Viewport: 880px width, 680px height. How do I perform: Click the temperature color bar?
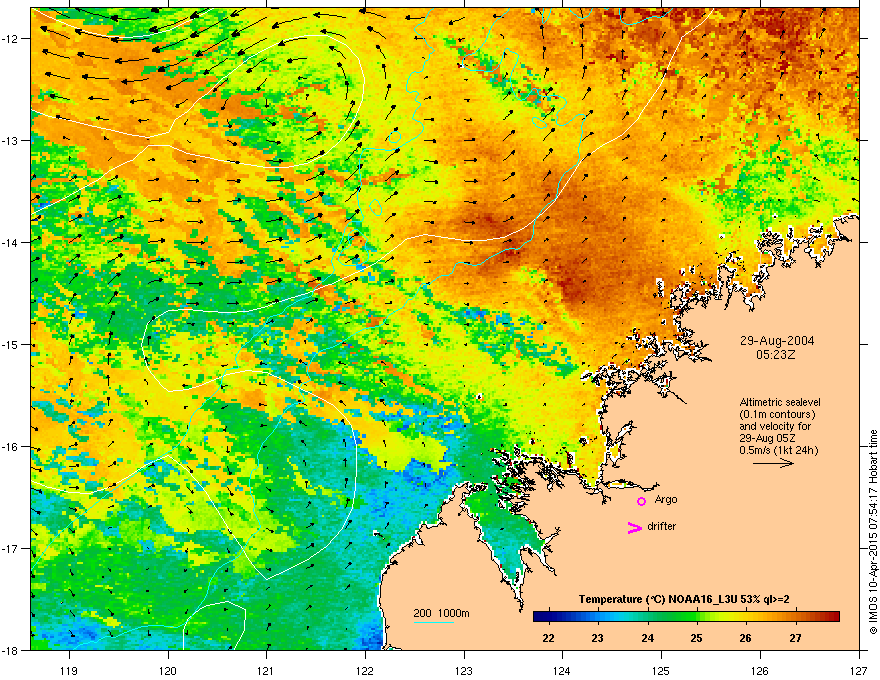[x=686, y=617]
